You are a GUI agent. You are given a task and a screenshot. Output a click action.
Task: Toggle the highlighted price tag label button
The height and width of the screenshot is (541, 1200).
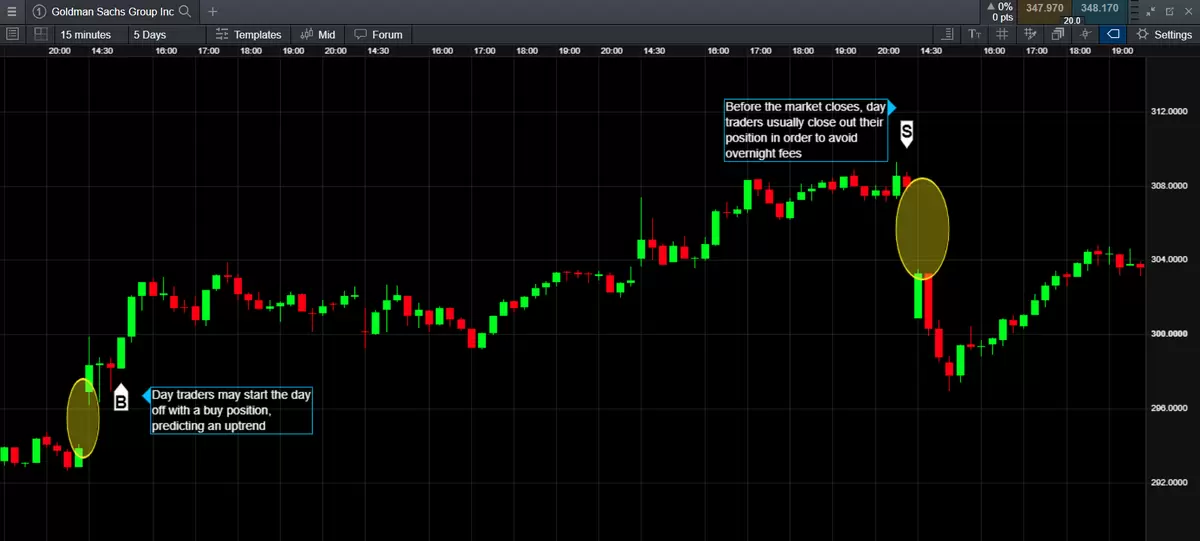(x=1112, y=34)
